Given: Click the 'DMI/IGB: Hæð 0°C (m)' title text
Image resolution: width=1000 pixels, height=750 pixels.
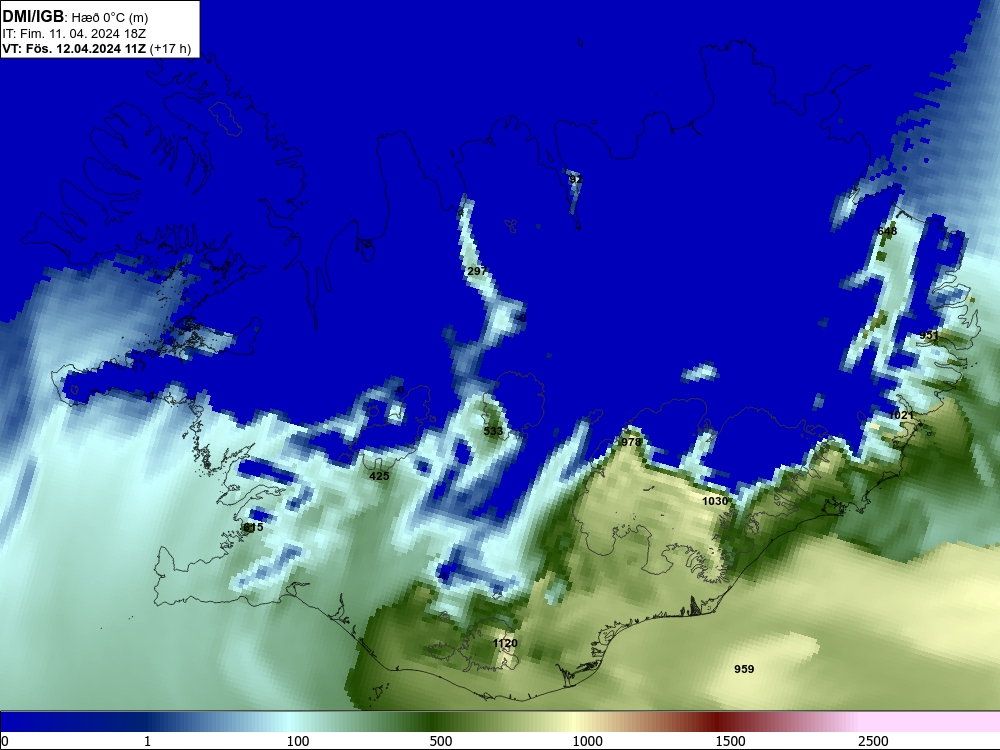Looking at the screenshot, I should 75,17.
